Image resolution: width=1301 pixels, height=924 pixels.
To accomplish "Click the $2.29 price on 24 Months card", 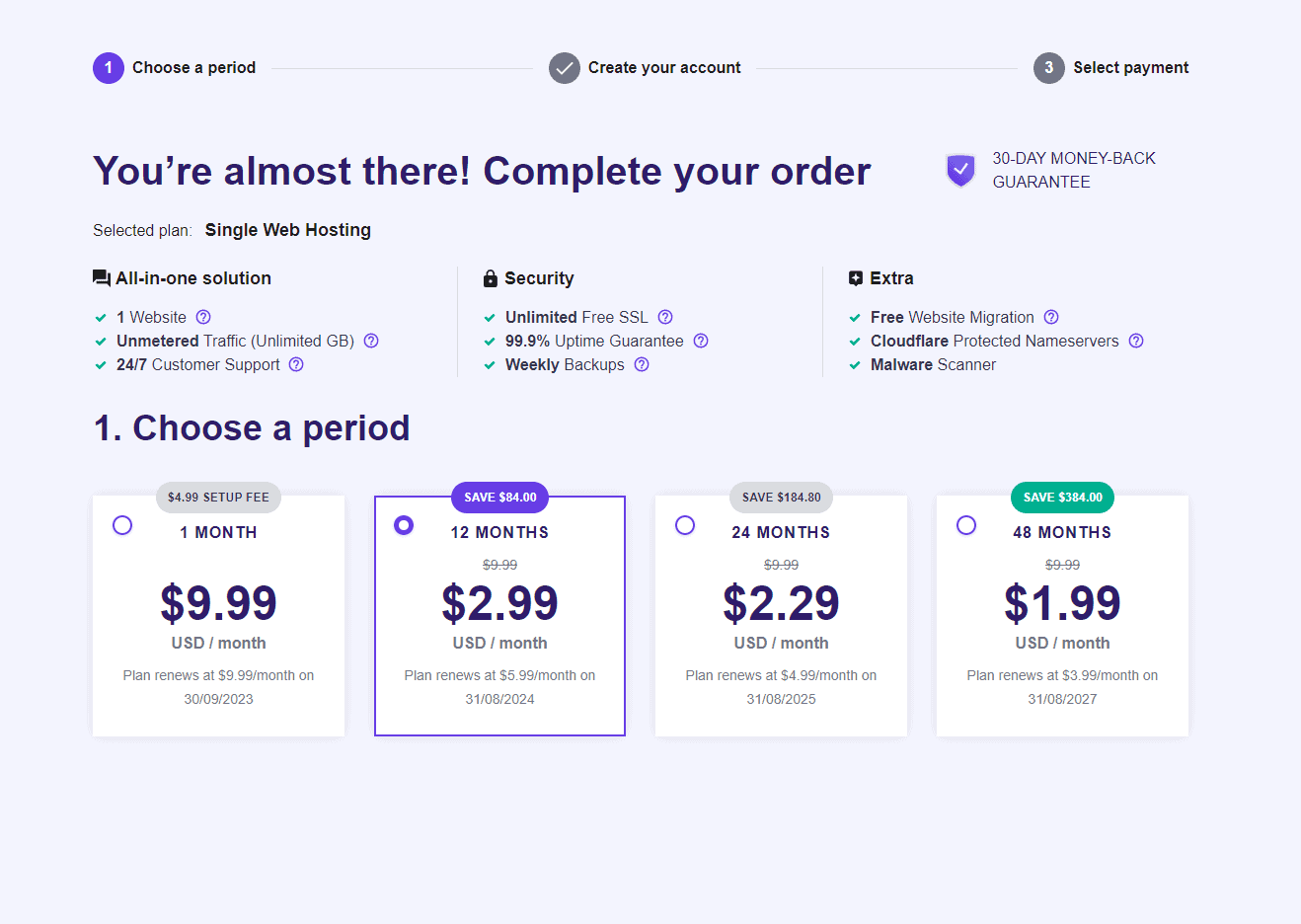I will (781, 603).
